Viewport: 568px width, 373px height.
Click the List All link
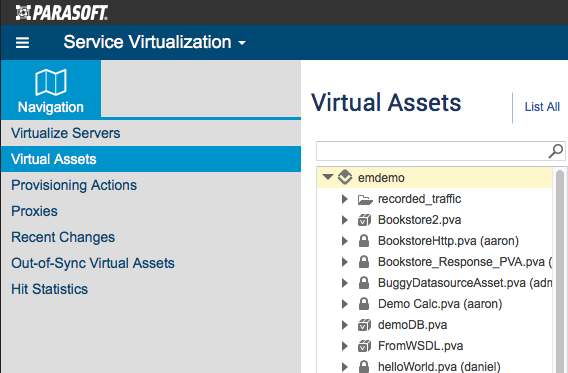point(542,107)
